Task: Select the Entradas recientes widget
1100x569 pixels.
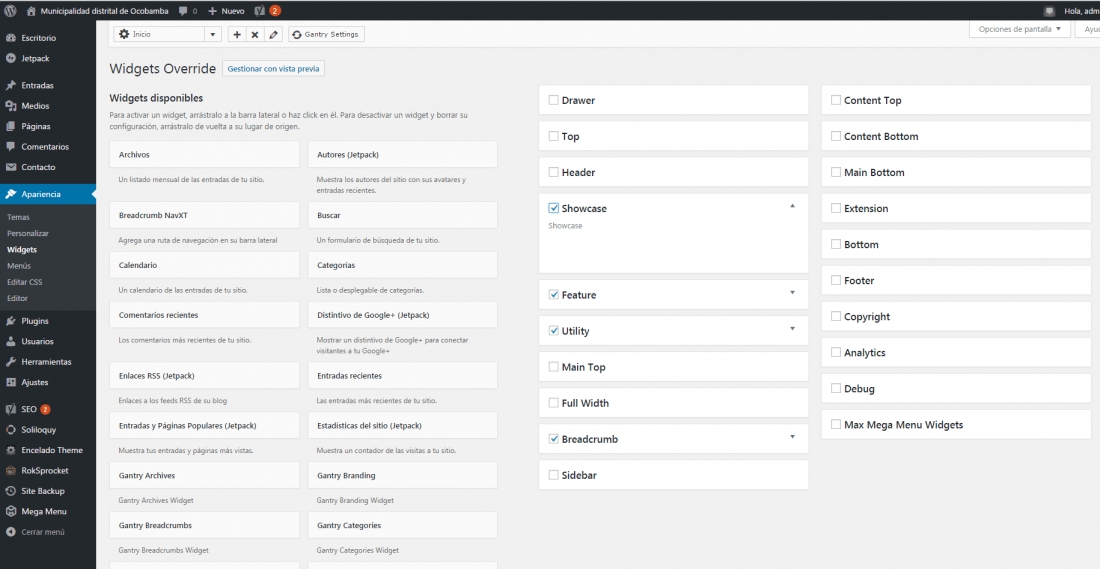Action: (x=403, y=376)
